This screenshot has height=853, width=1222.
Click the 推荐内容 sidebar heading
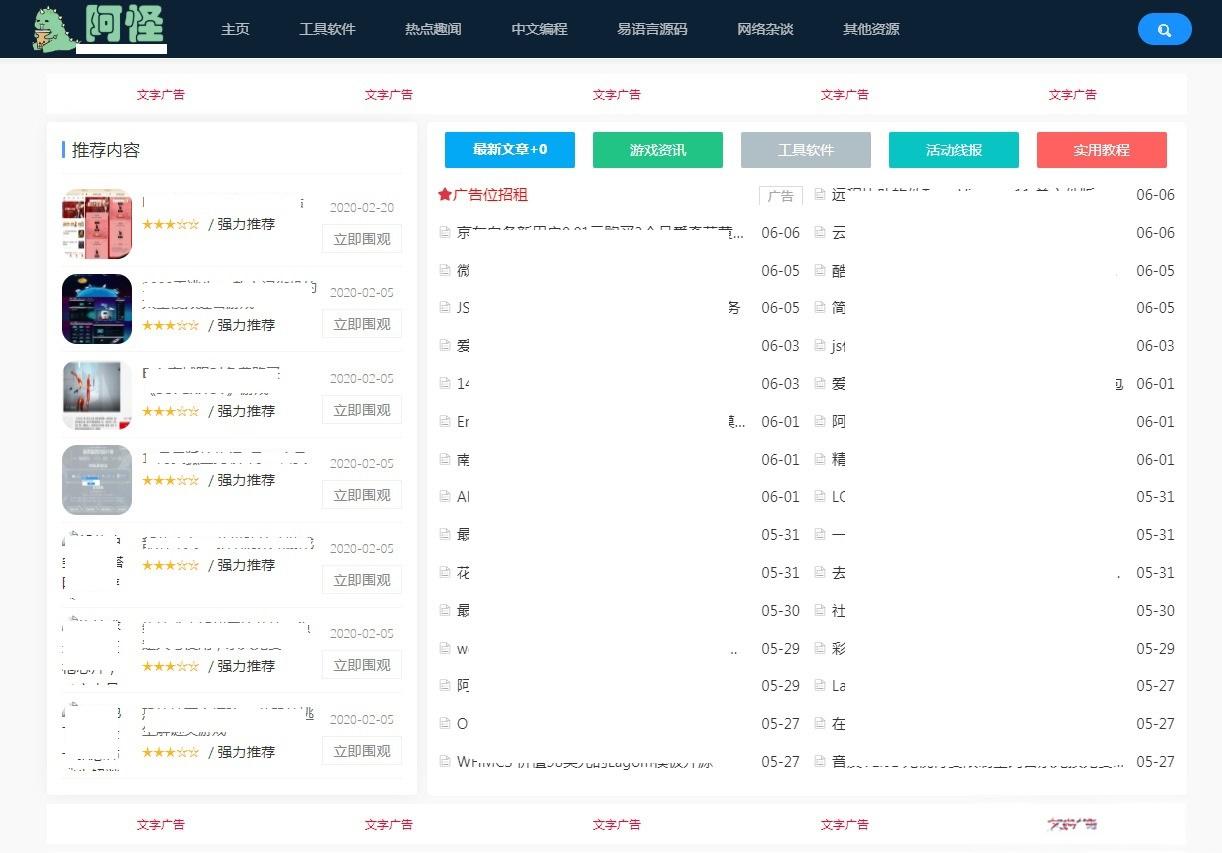click(x=106, y=150)
